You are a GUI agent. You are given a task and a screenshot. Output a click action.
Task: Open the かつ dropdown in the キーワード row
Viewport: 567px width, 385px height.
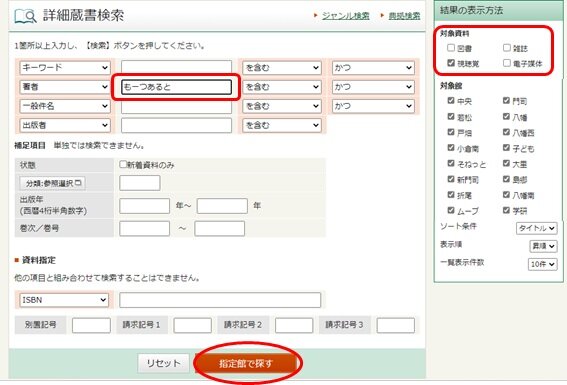(373, 68)
